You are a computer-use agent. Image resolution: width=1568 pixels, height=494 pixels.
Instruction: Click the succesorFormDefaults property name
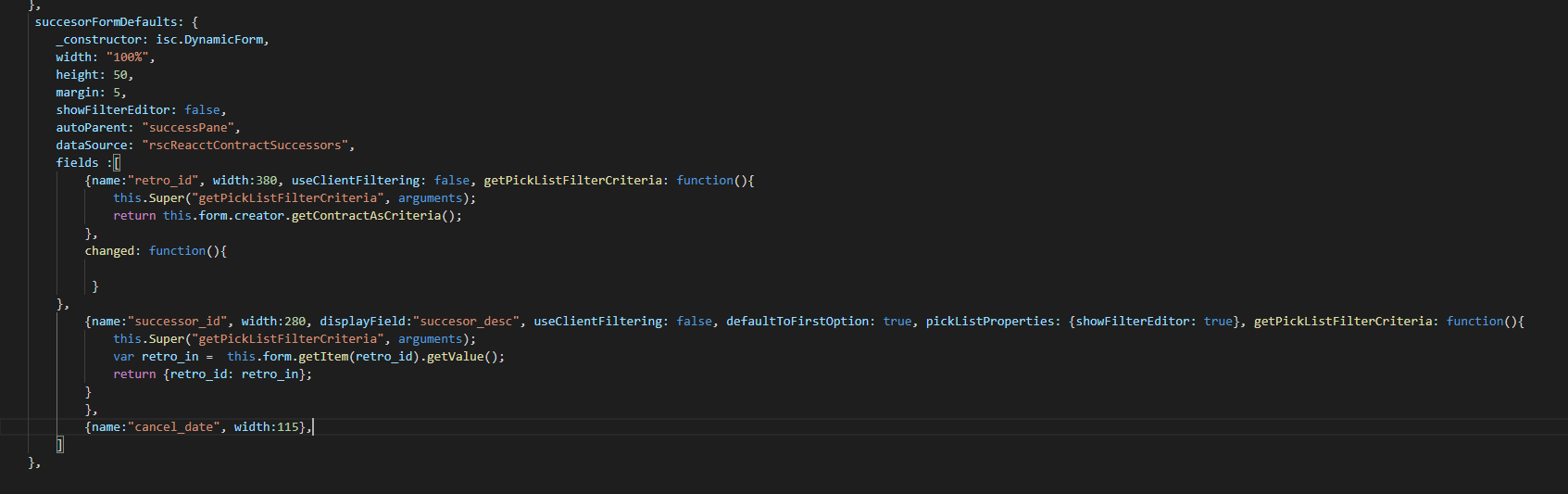(x=106, y=21)
